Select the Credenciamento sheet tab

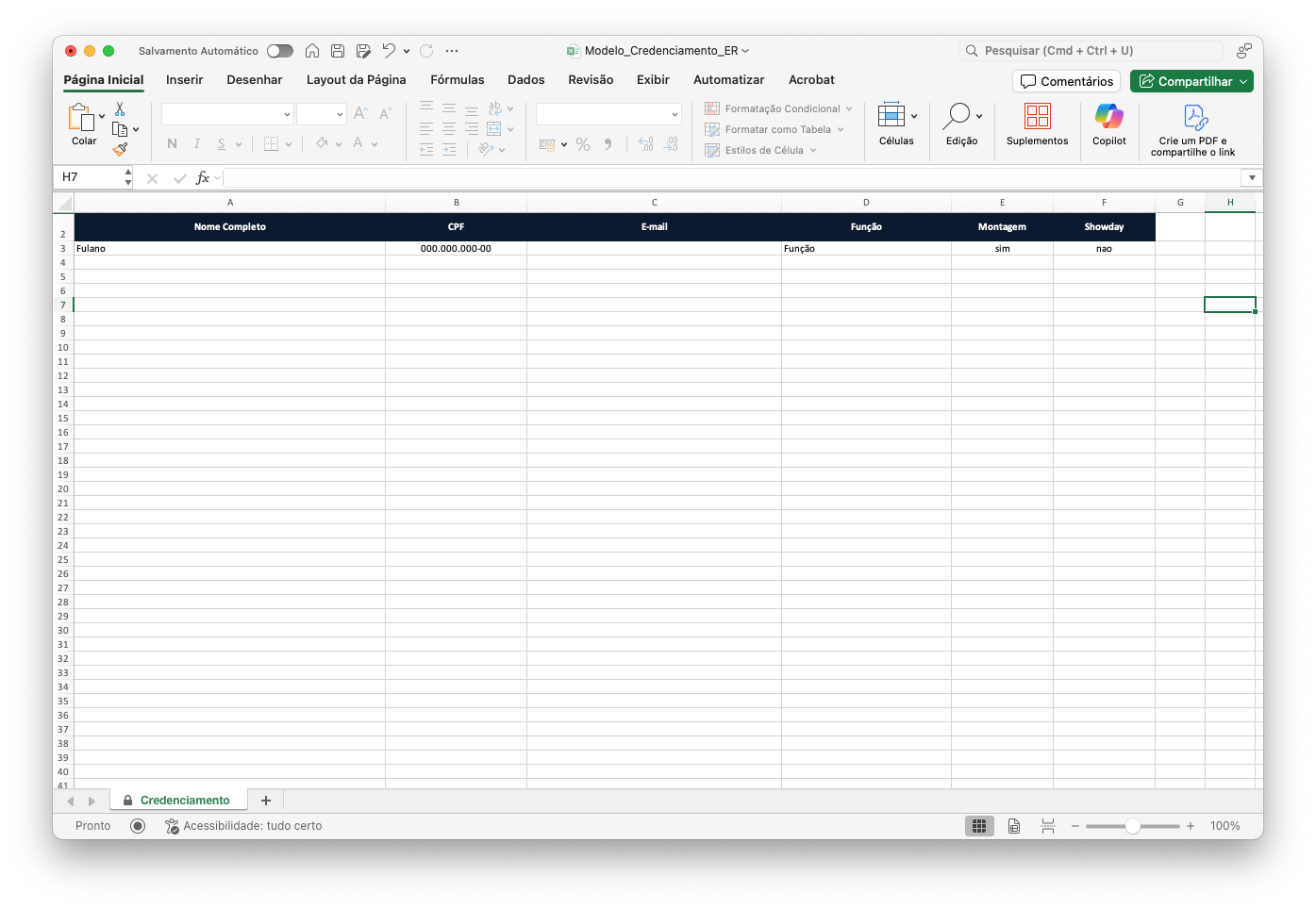[184, 801]
